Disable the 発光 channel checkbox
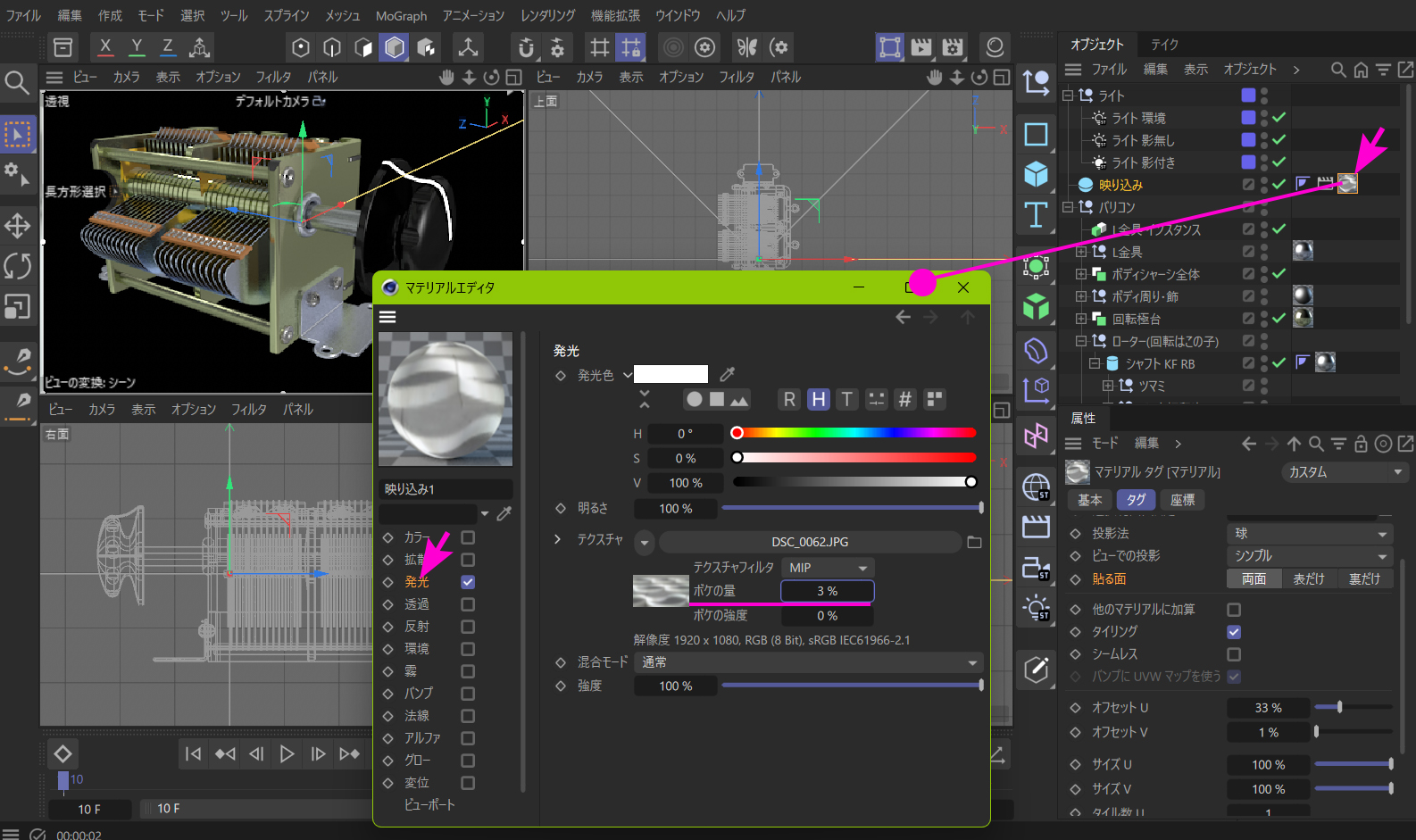This screenshot has height=840, width=1416. pyautogui.click(x=468, y=582)
